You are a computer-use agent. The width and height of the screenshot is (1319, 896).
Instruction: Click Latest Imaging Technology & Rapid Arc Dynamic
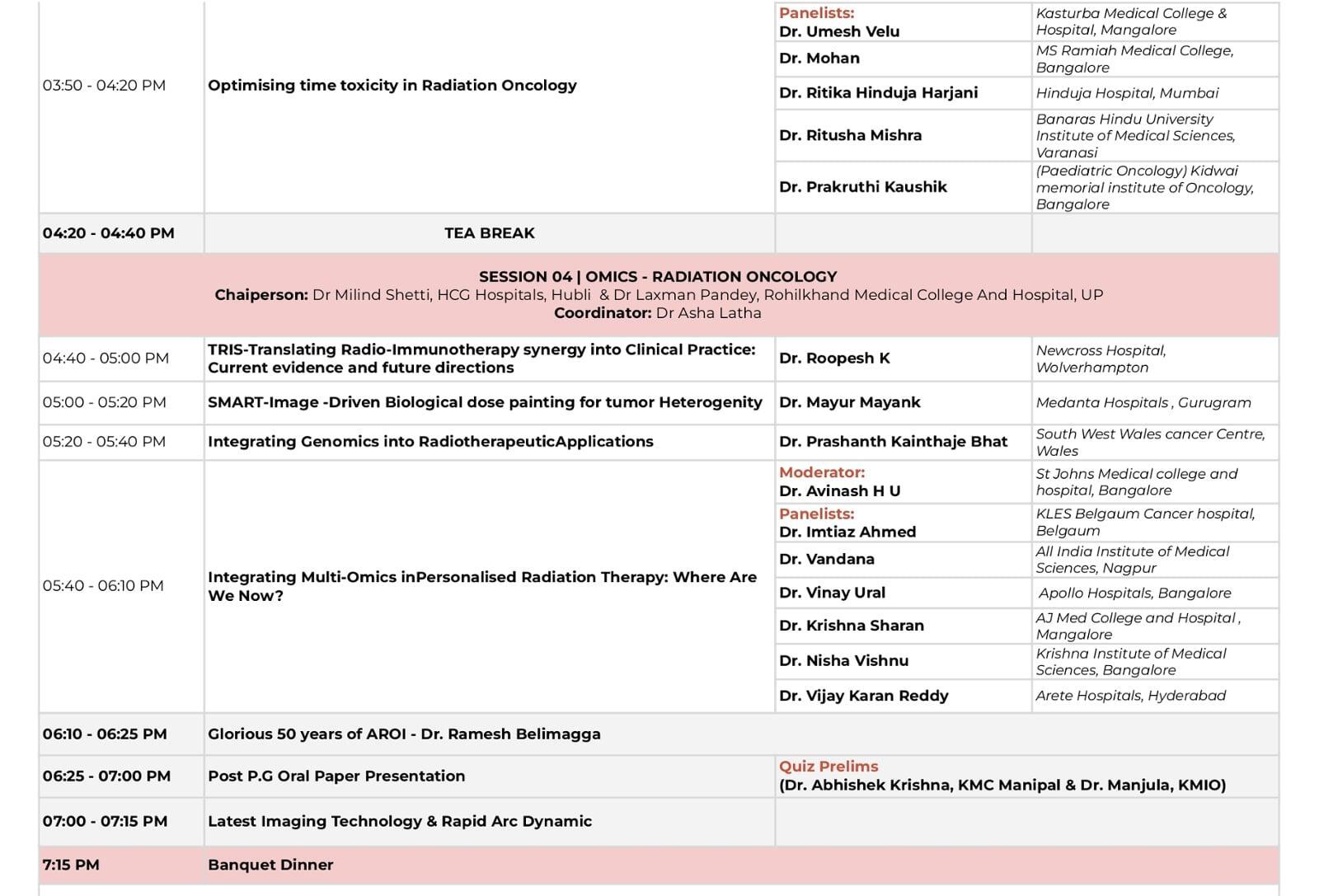(400, 822)
